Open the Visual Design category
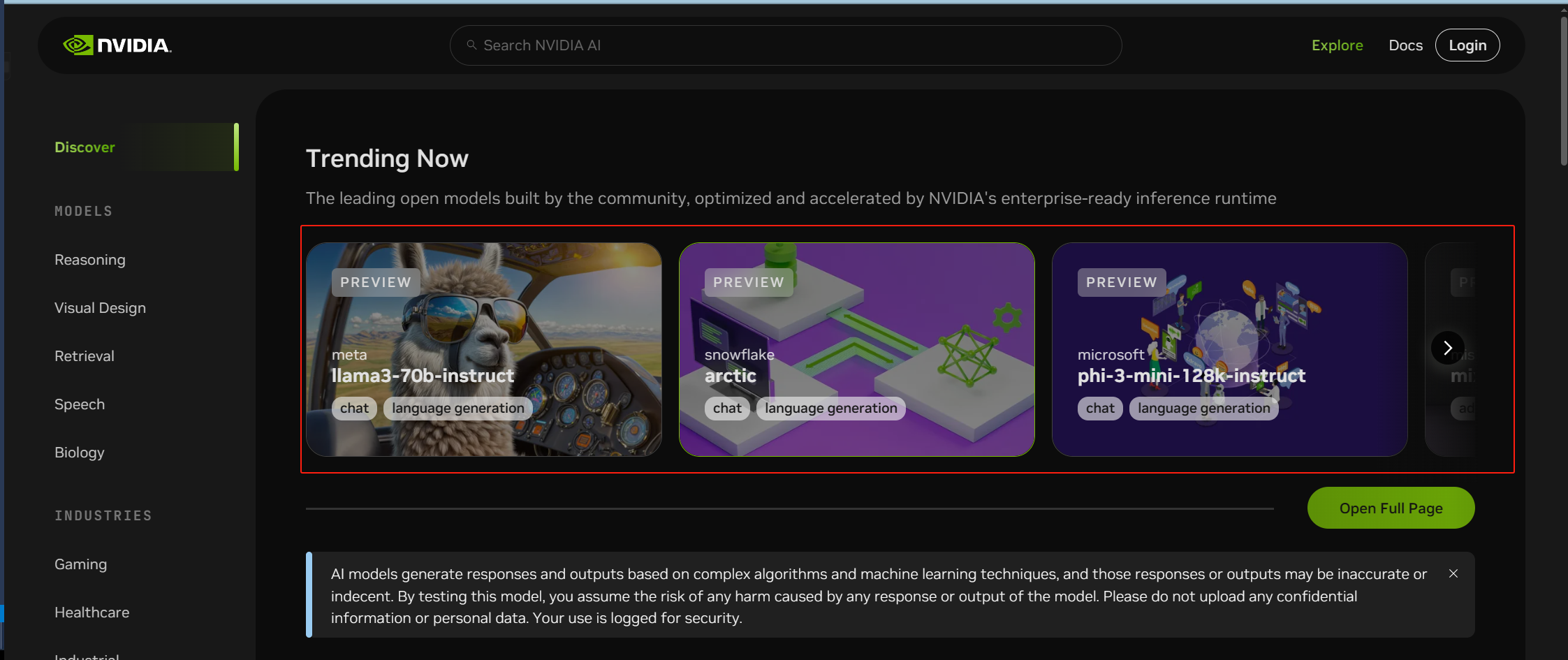Screen dimensions: 1568x660 pos(100,308)
